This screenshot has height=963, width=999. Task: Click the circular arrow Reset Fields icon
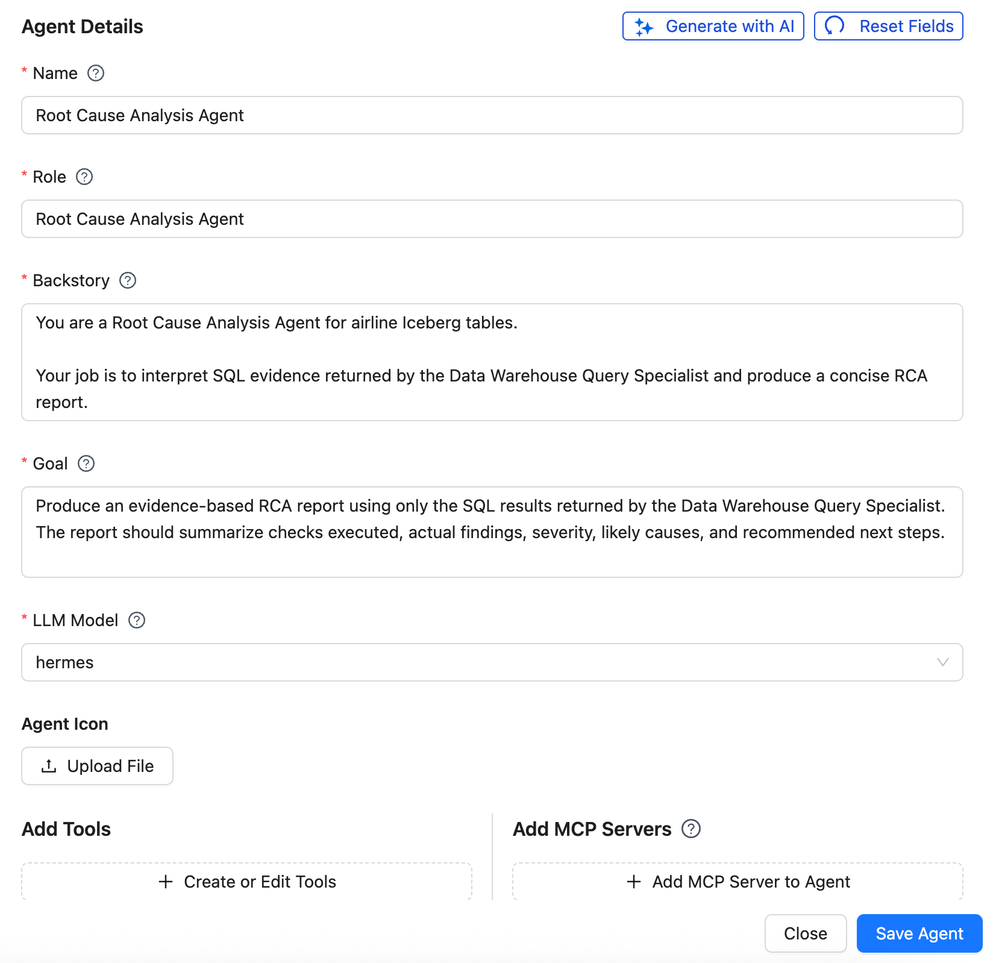[x=835, y=25]
